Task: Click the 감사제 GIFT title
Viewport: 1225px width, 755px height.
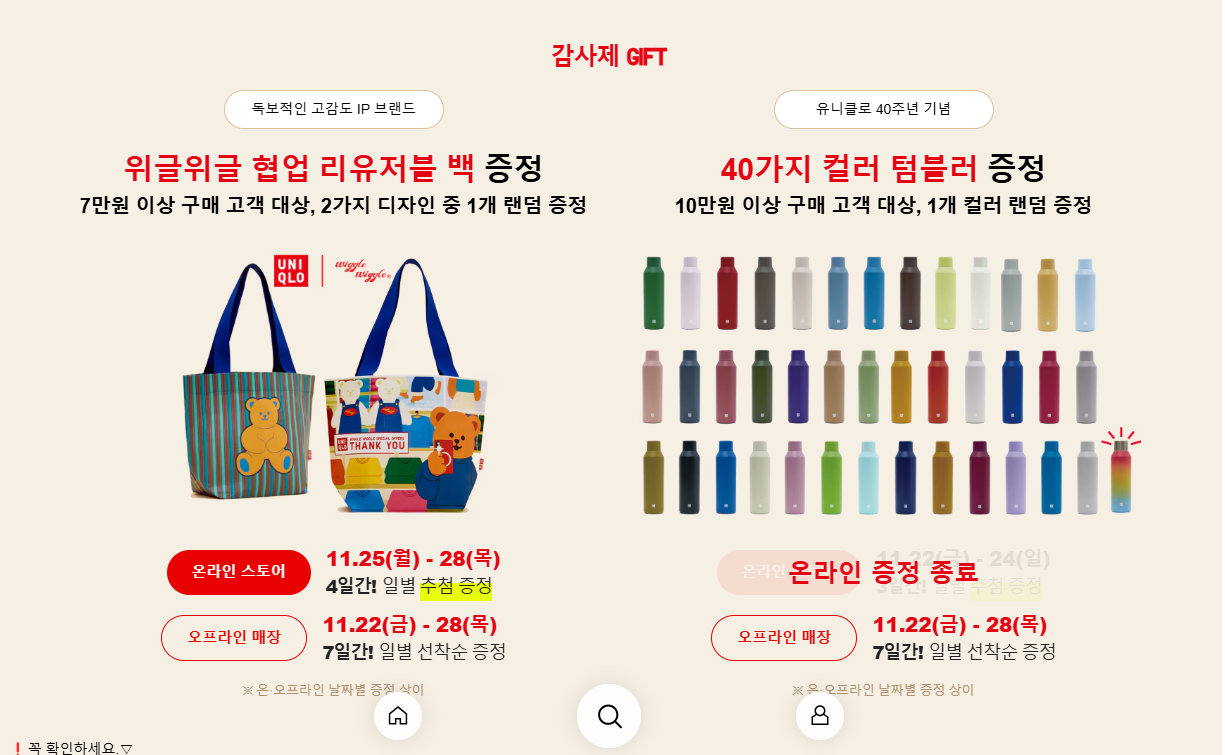Action: (x=608, y=56)
